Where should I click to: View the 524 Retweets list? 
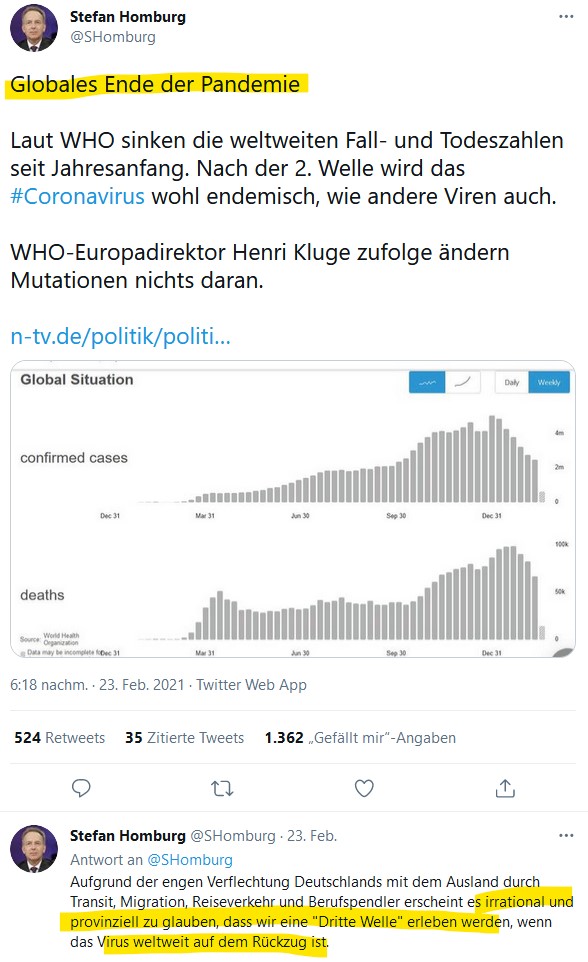(x=60, y=737)
